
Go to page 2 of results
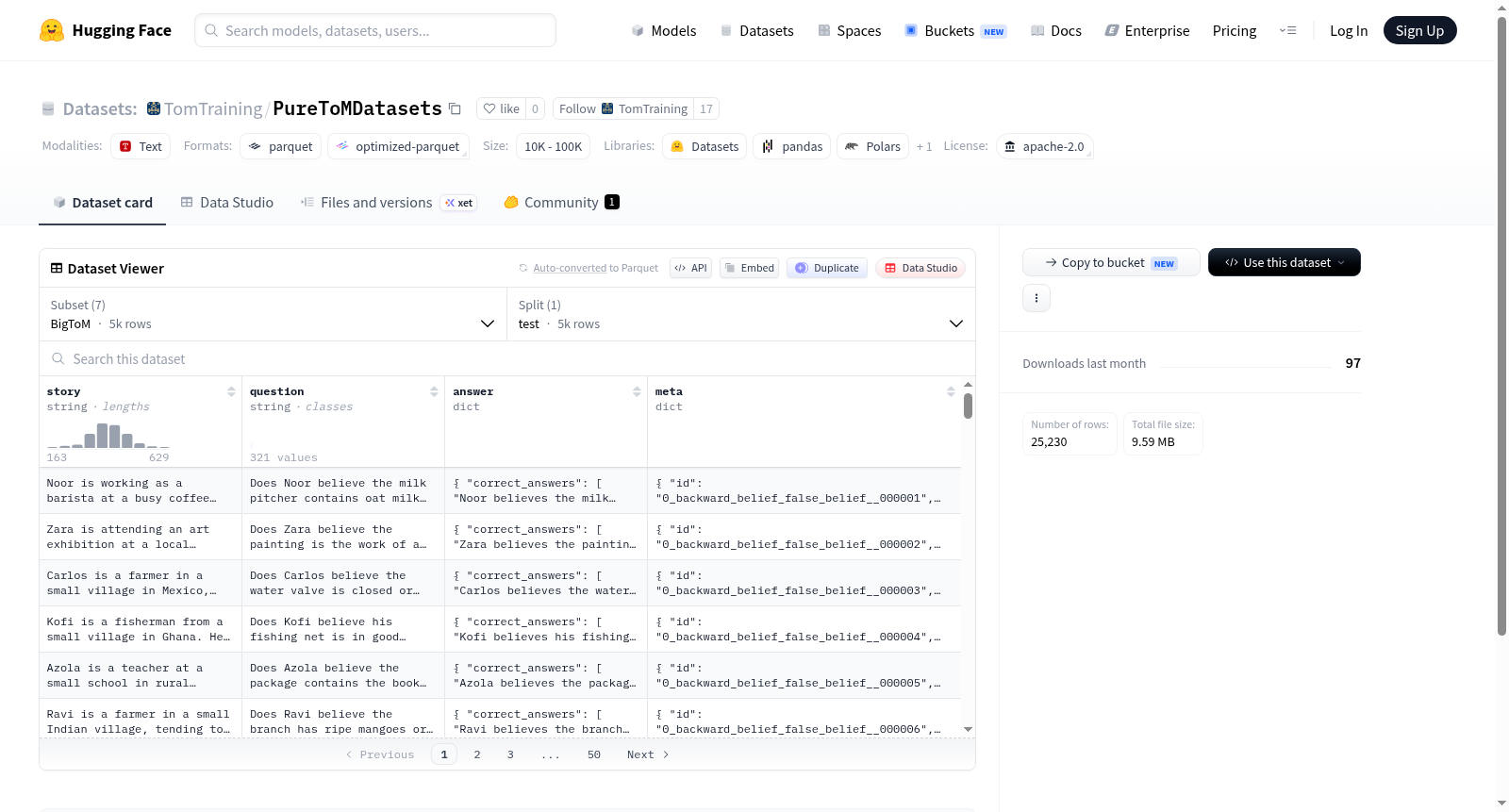coord(477,754)
